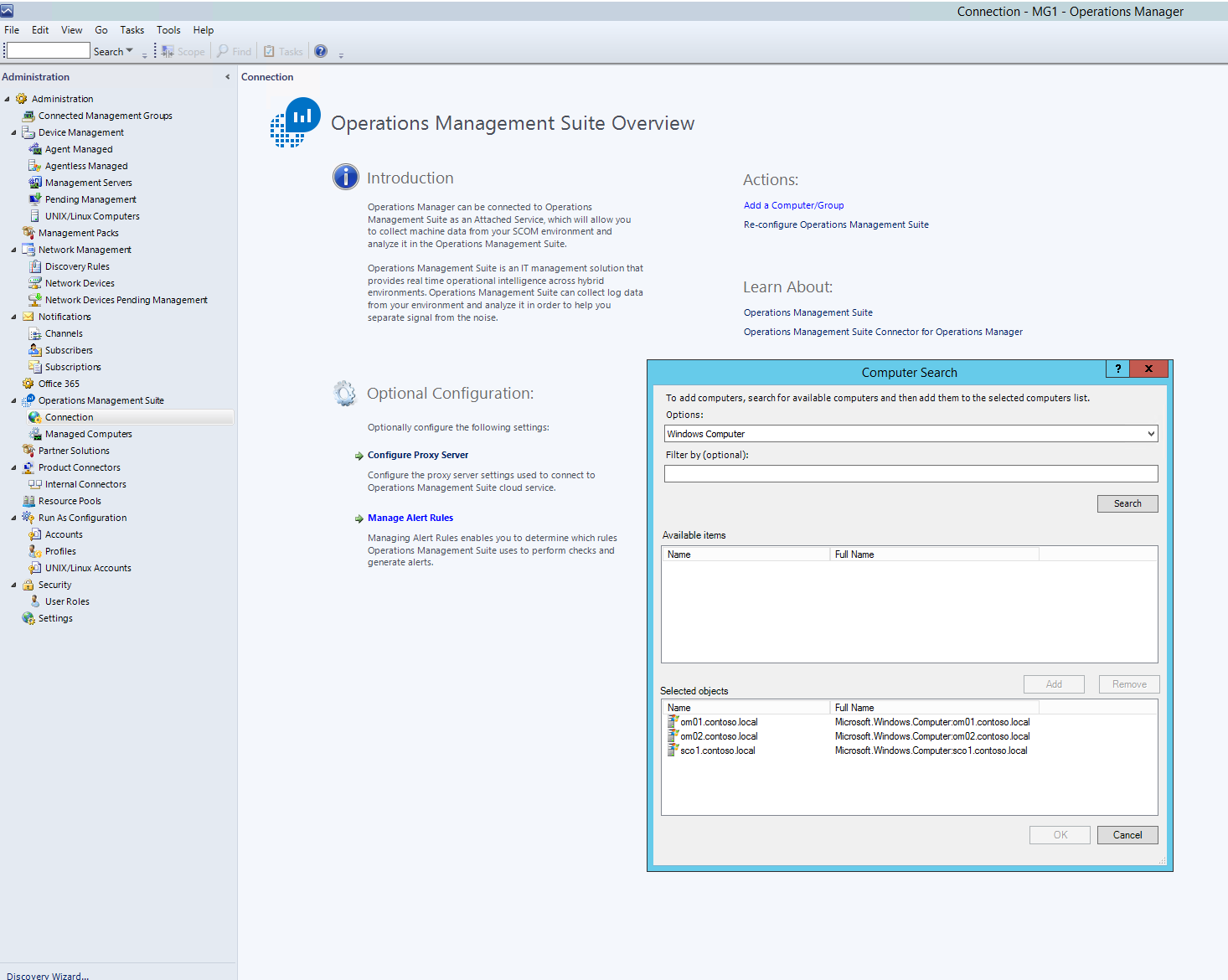
Task: Click the Find toolbar button
Action: point(235,52)
